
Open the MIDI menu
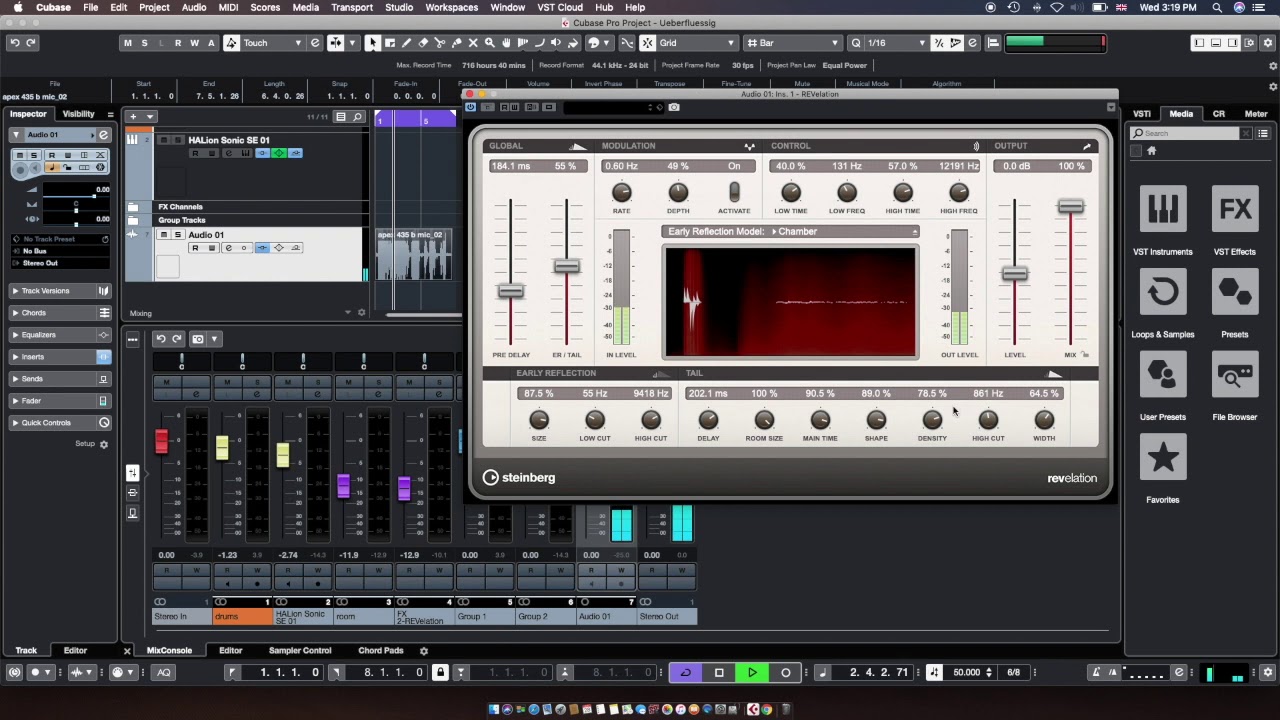pyautogui.click(x=228, y=7)
